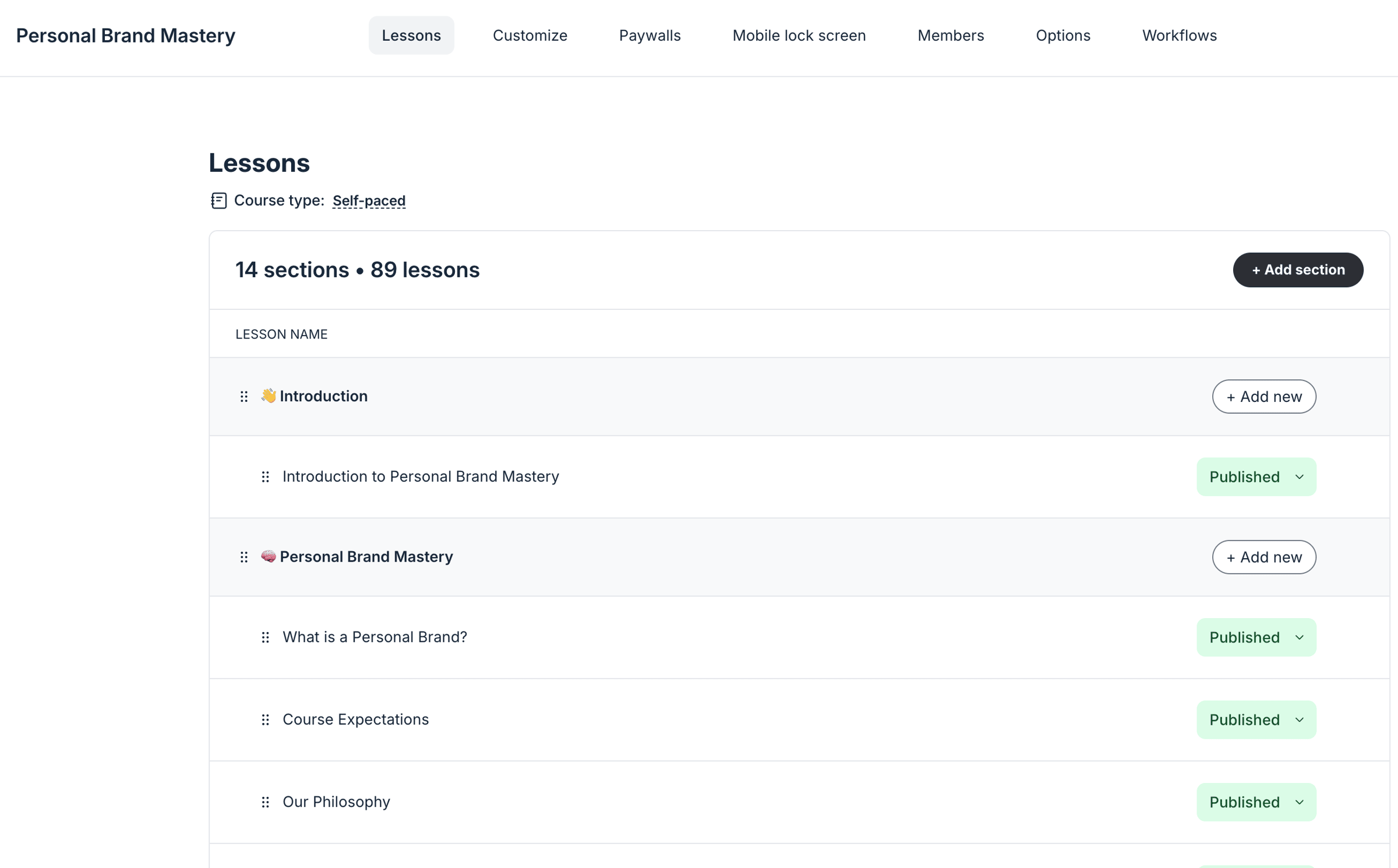Click drag handle for What is a Personal Brand?
This screenshot has height=868, width=1398.
coord(266,637)
